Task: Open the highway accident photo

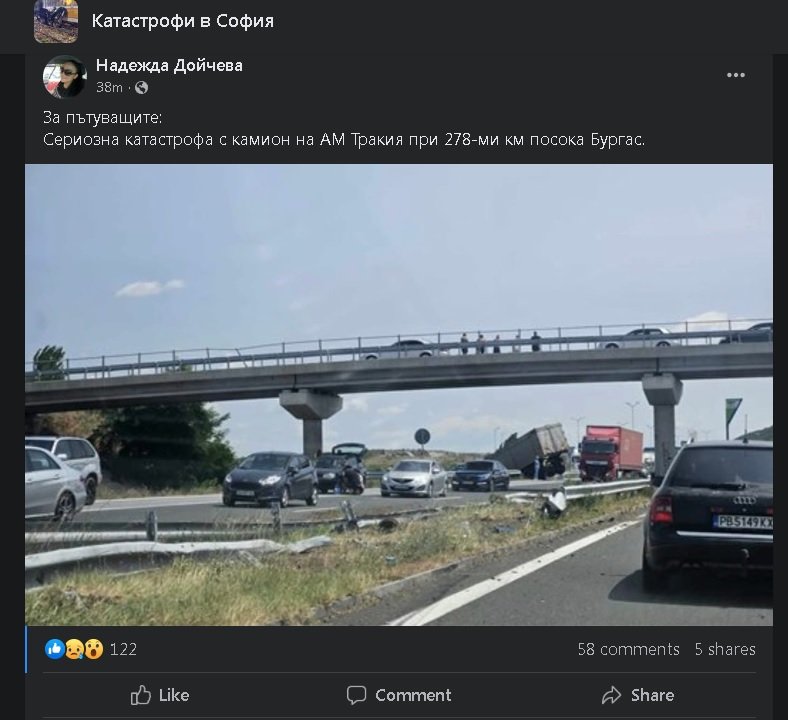Action: [398, 395]
